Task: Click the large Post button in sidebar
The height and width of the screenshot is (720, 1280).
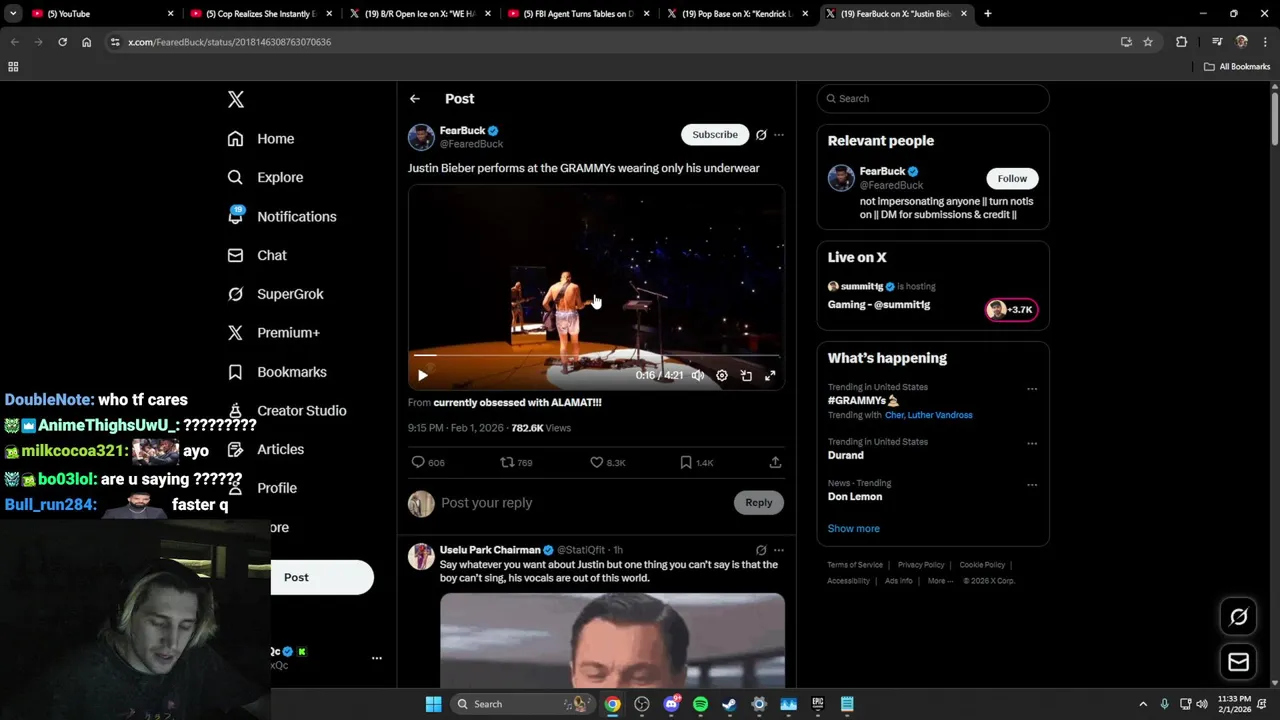Action: (x=322, y=577)
